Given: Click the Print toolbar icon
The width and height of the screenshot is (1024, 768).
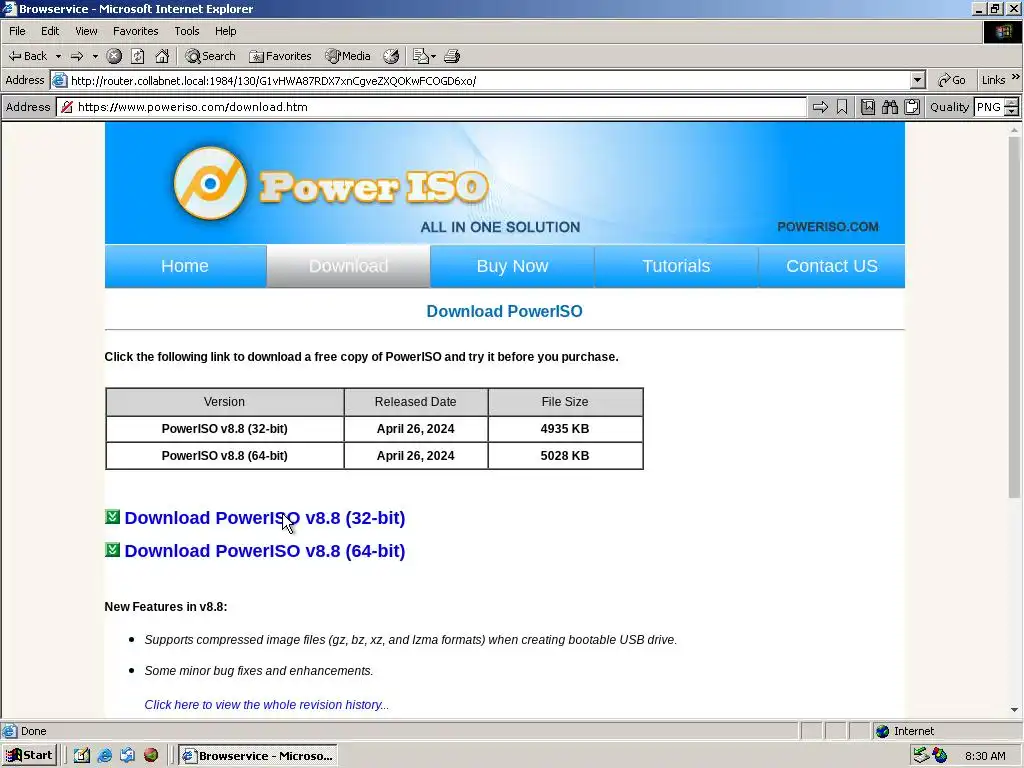Looking at the screenshot, I should (x=452, y=56).
